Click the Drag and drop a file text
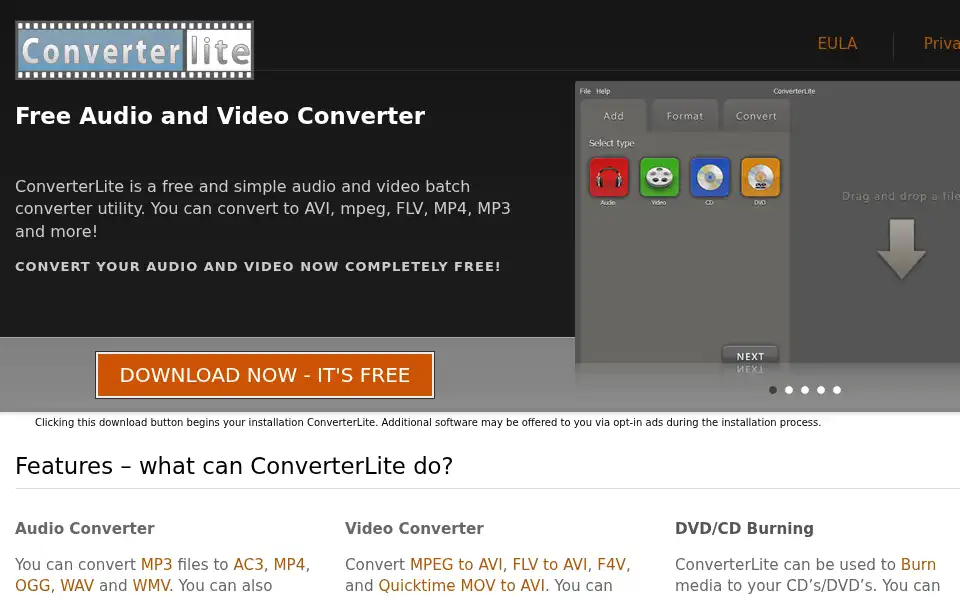 901,196
